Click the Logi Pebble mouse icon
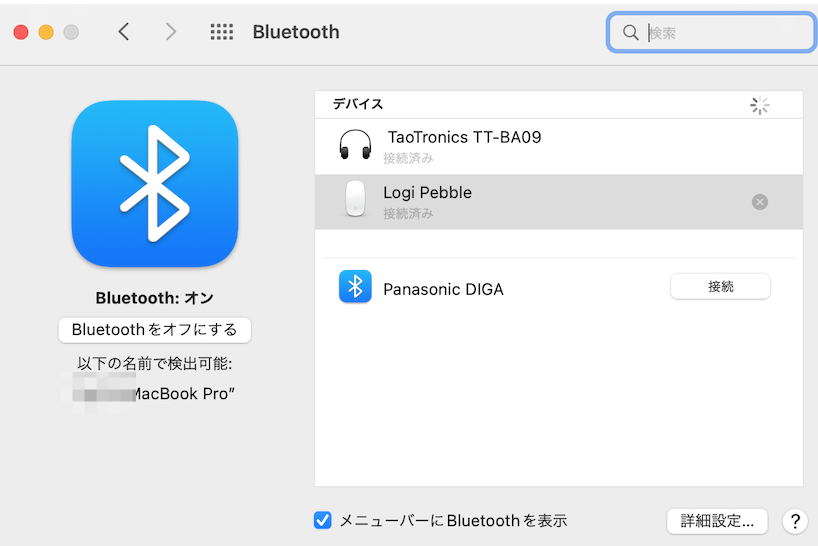818x546 pixels. [x=355, y=198]
